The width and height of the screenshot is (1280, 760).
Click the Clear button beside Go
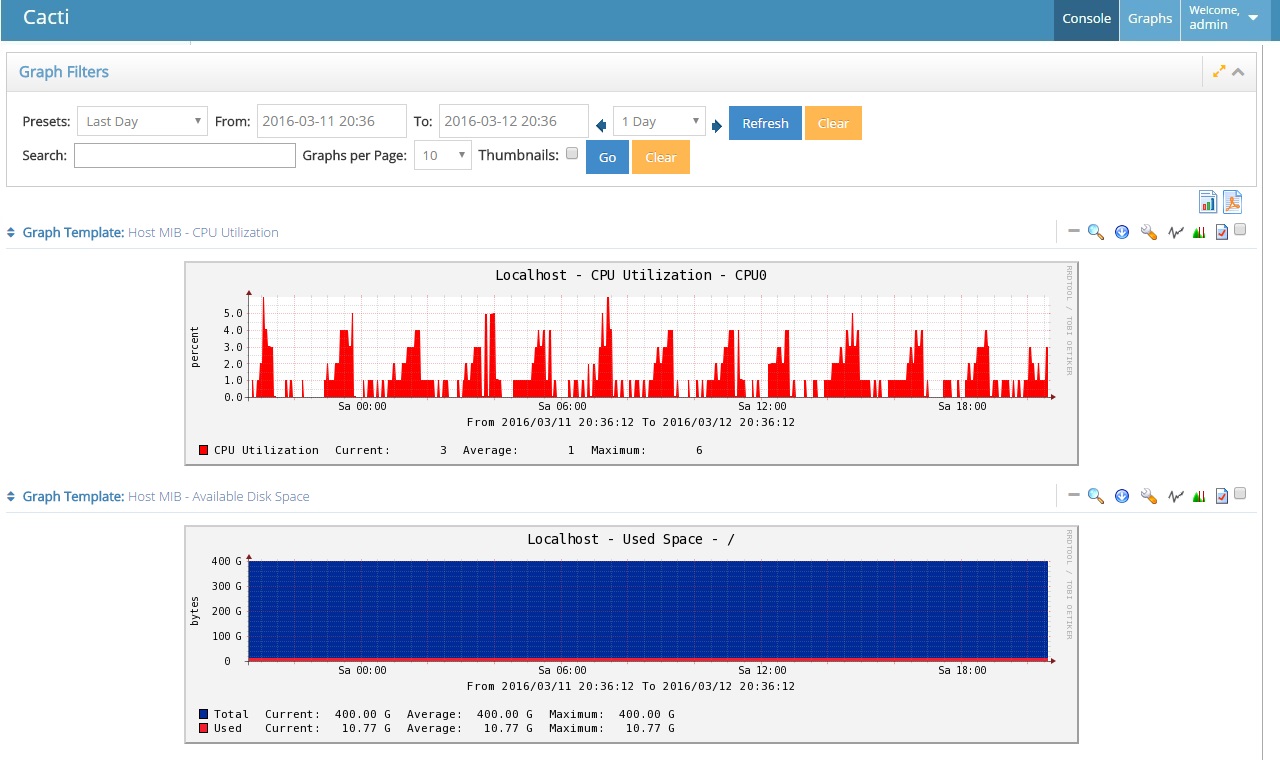click(661, 157)
